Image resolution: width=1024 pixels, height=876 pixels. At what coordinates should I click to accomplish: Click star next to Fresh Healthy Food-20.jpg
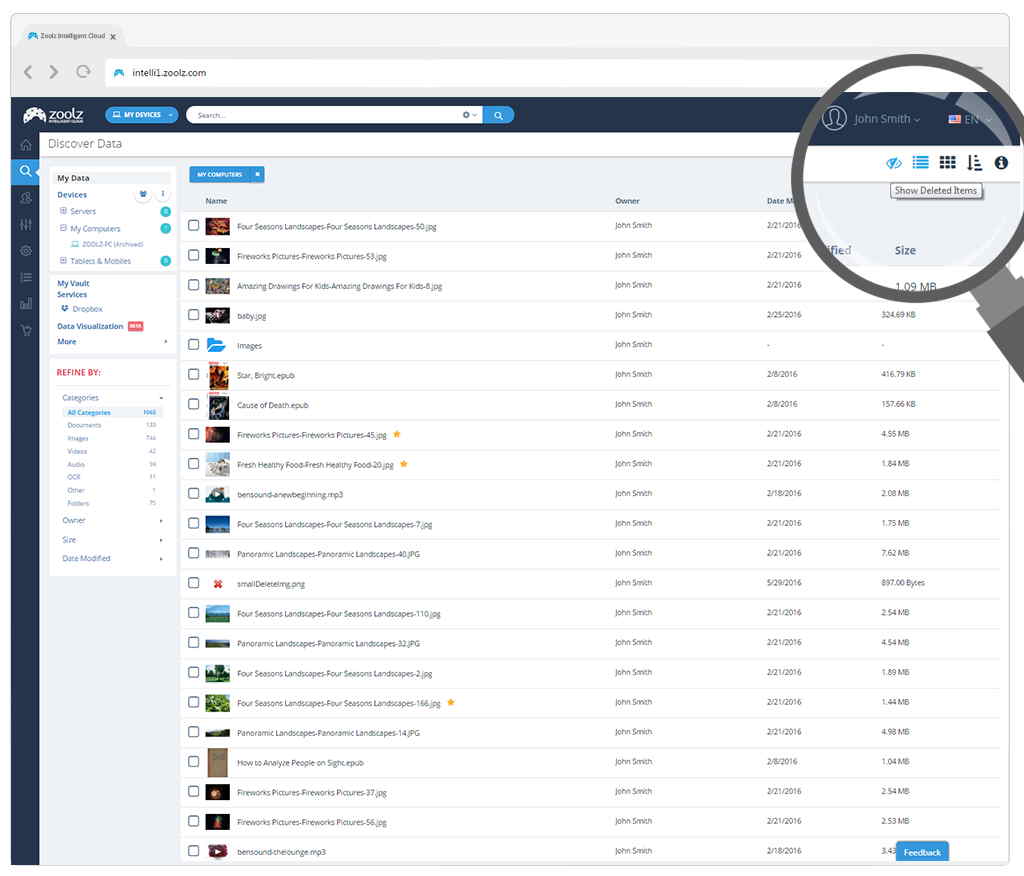tap(404, 464)
